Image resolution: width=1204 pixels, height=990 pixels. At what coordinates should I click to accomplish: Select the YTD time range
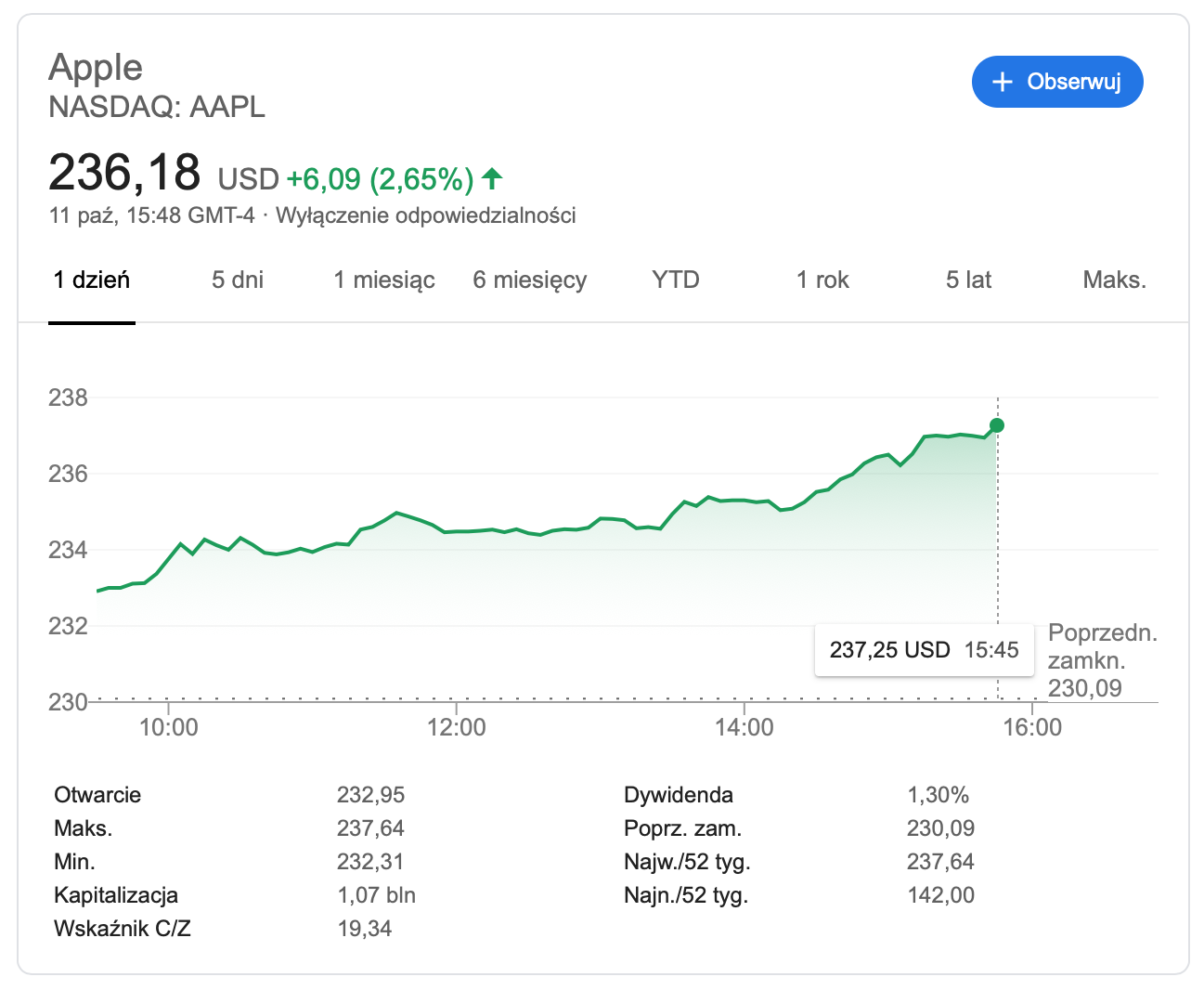(x=676, y=280)
